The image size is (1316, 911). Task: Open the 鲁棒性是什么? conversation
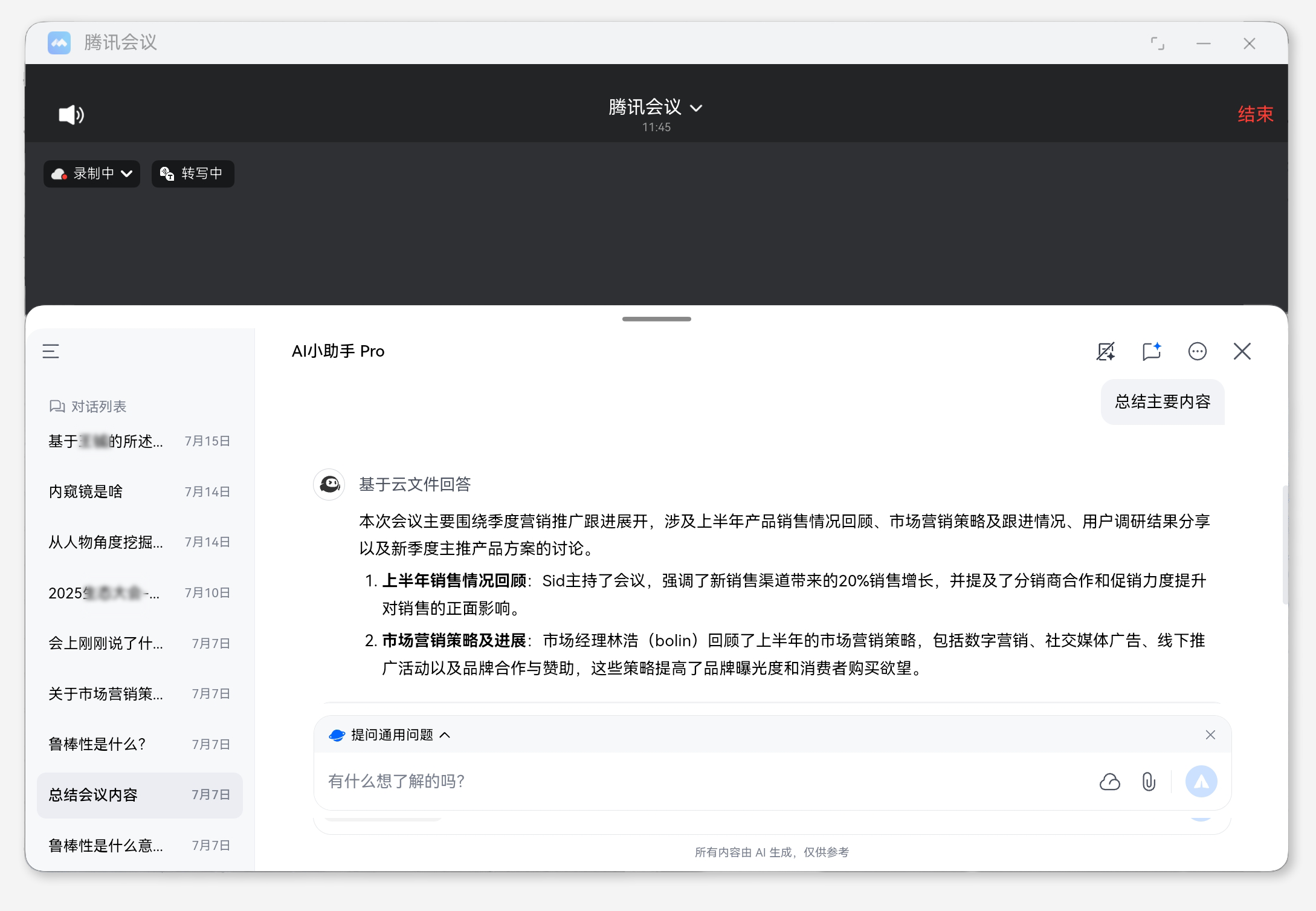[x=140, y=744]
